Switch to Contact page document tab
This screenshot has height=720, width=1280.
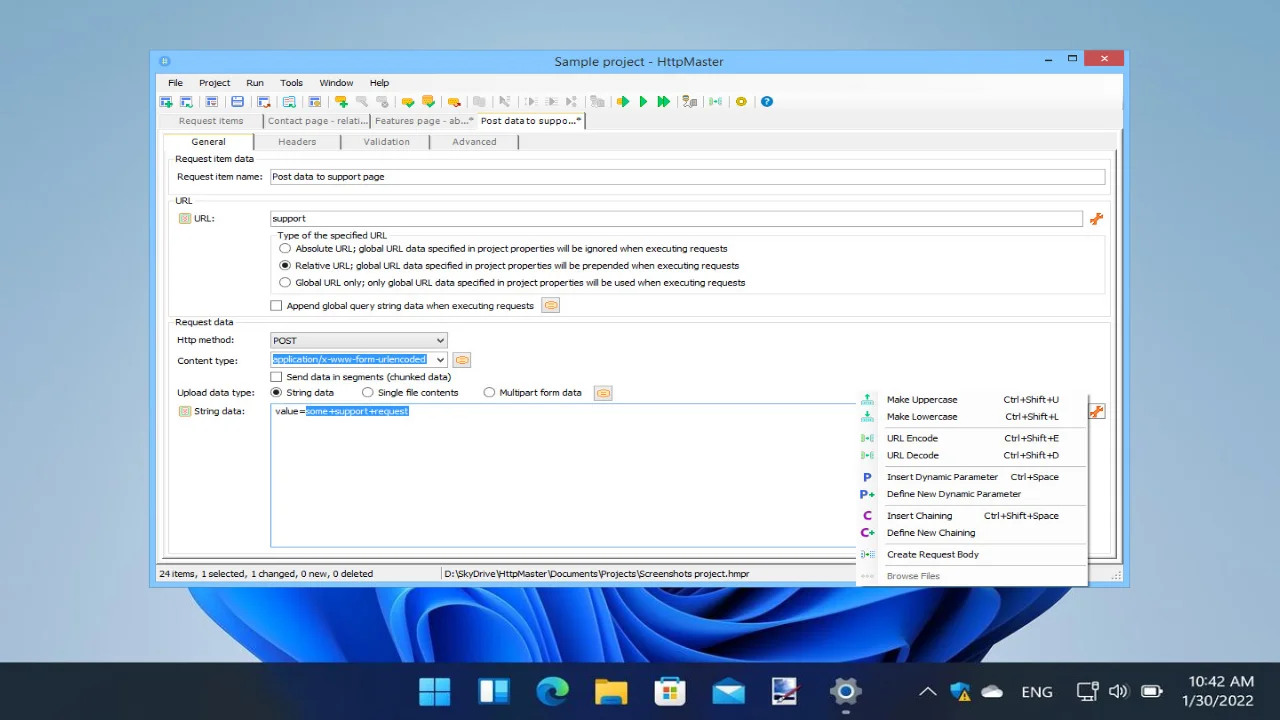pyautogui.click(x=317, y=121)
